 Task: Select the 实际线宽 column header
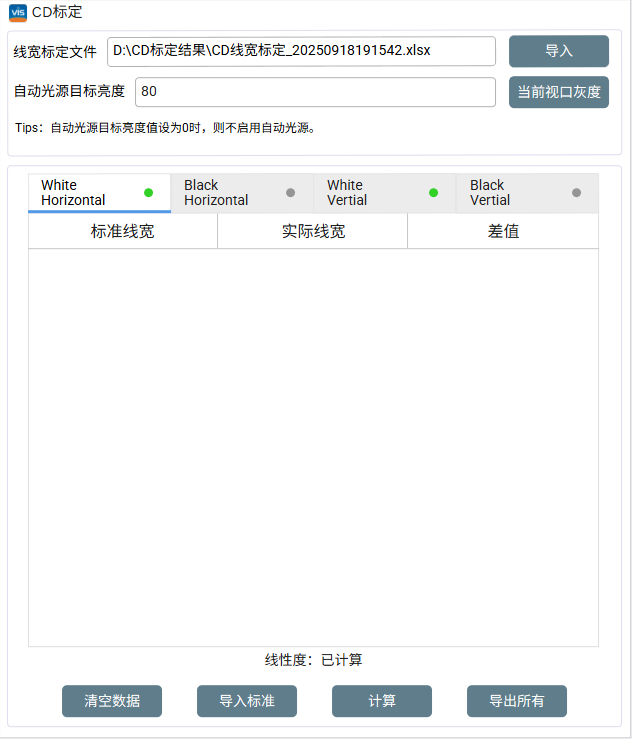pos(313,231)
